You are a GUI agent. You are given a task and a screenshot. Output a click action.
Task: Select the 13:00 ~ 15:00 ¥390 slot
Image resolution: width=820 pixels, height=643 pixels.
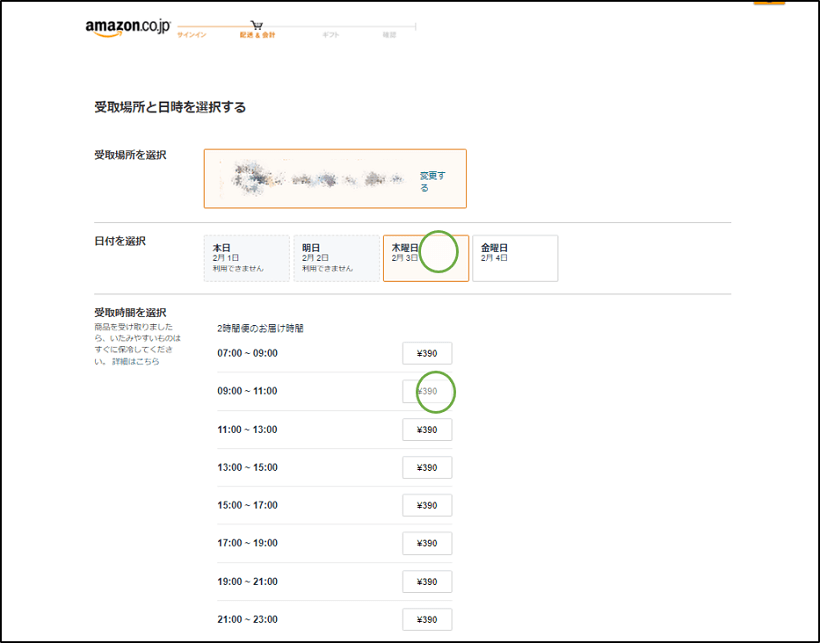pyautogui.click(x=427, y=467)
